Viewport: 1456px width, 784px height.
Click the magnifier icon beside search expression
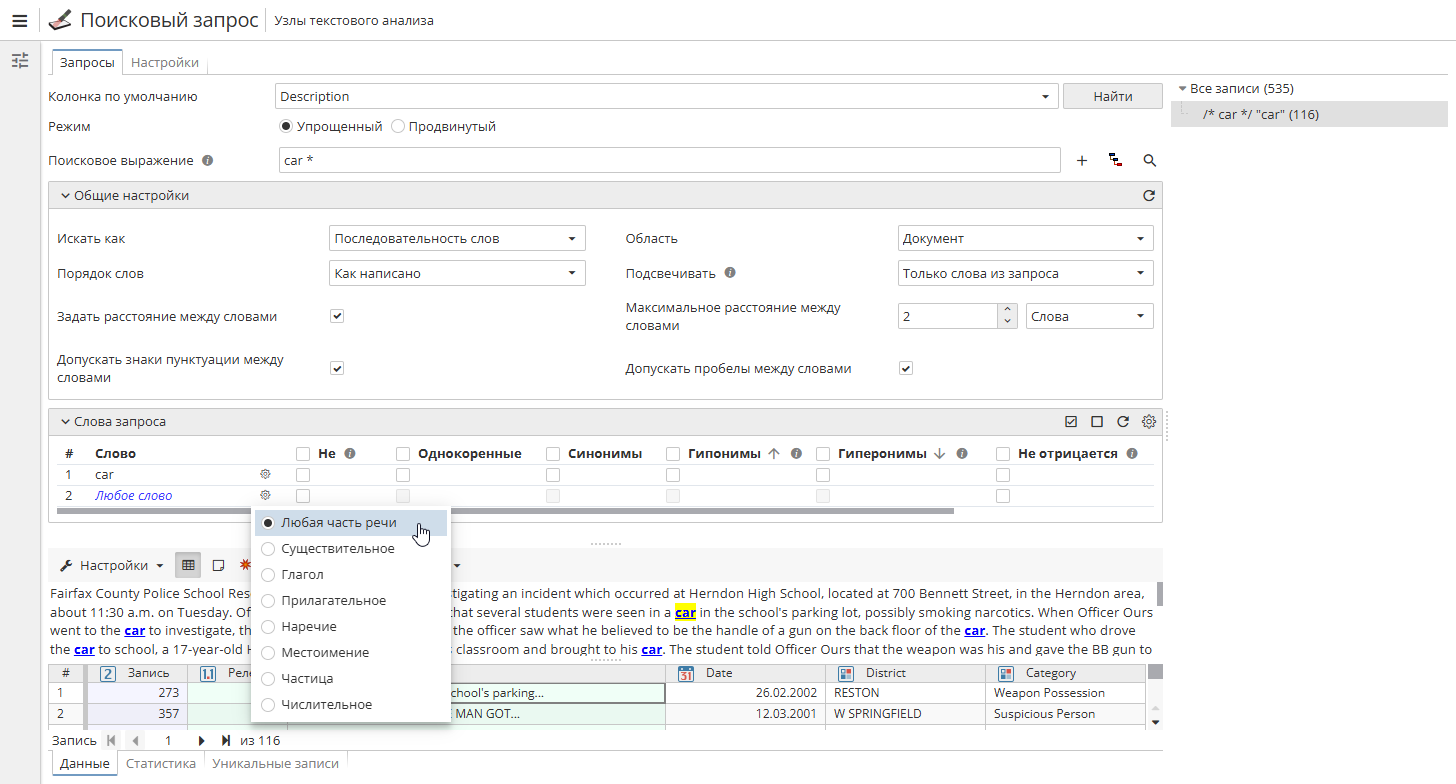pos(1149,160)
